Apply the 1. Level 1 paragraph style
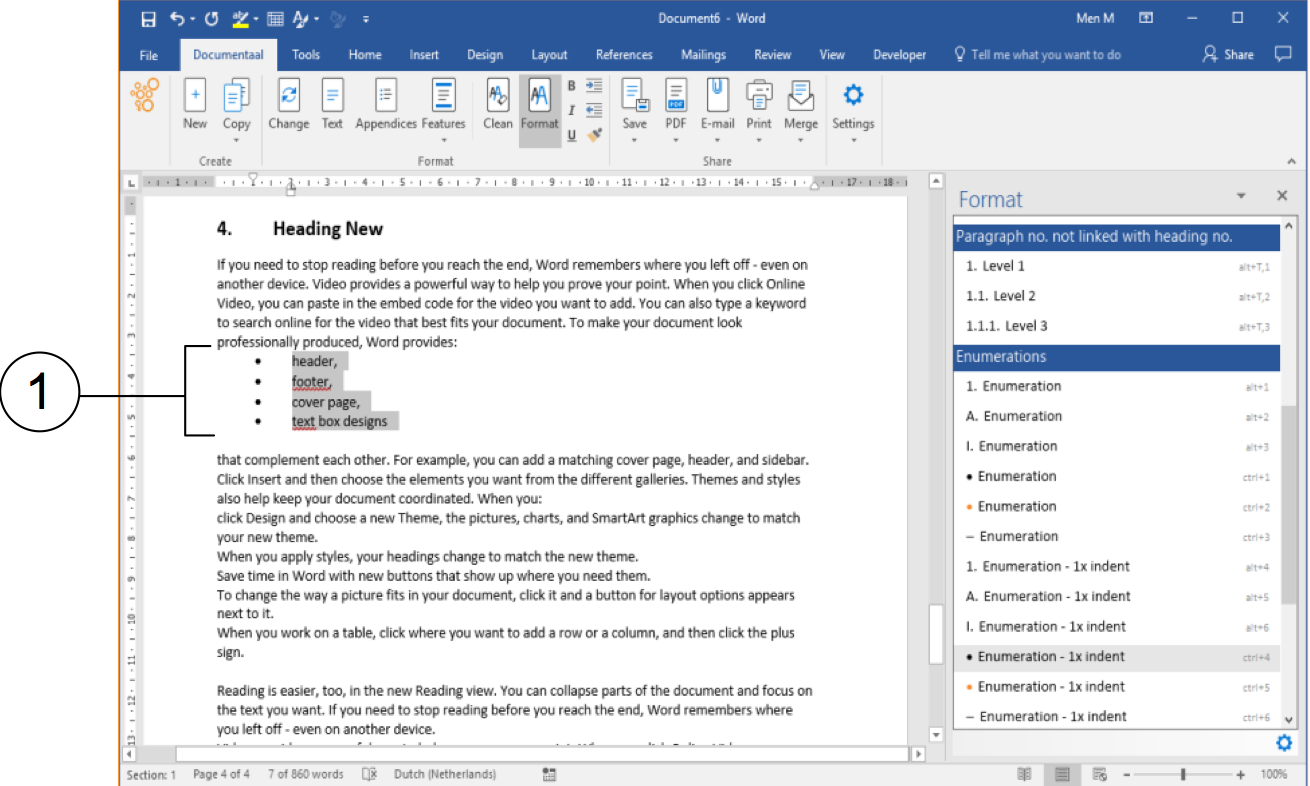Screen dimensions: 1310x786 (1117, 266)
